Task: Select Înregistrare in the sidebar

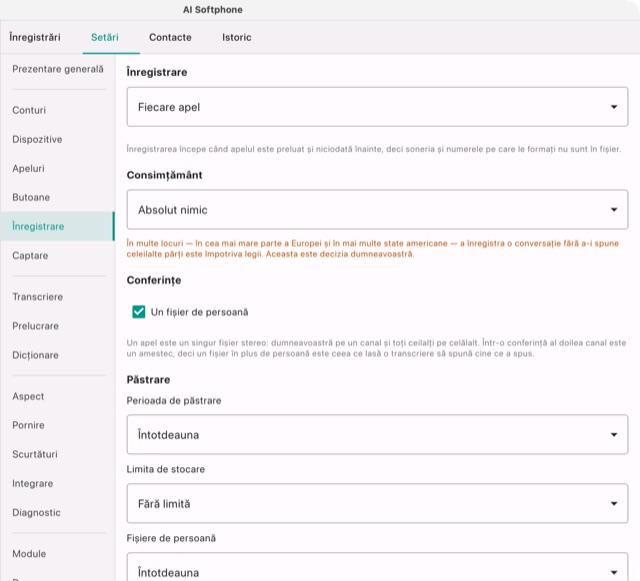Action: (58, 226)
